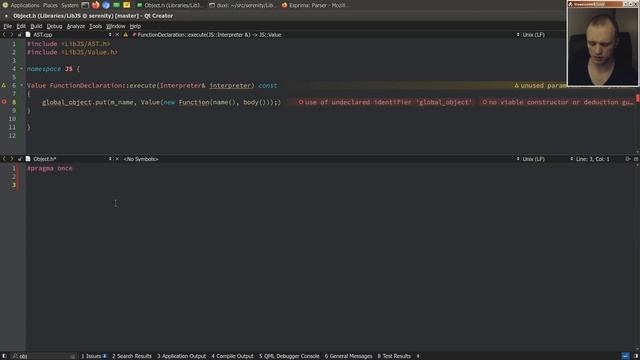The width and height of the screenshot is (640, 360).
Task: Click the remove split icon in lower editor toolbar
Action: tap(636, 159)
